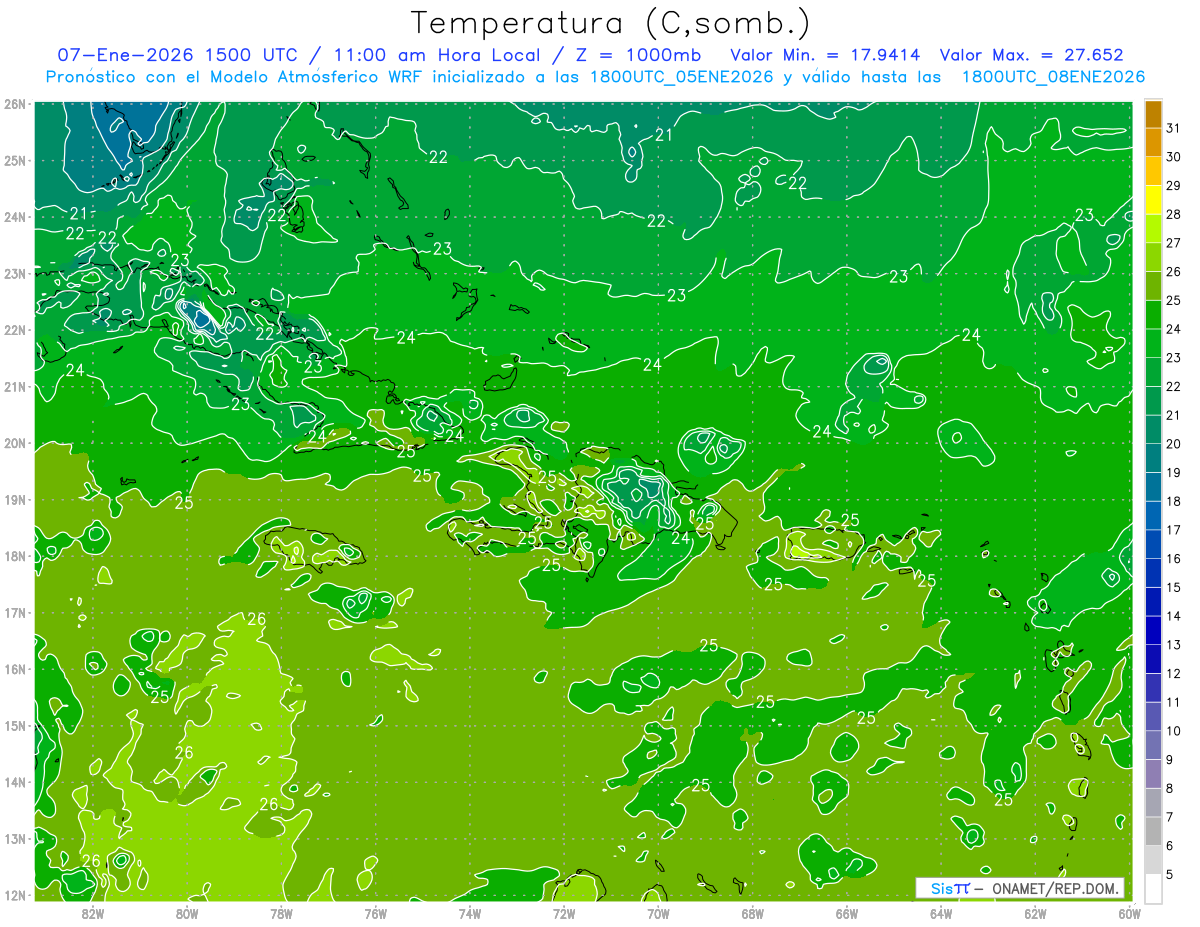This screenshot has width=1200, height=927.
Task: Pick the colorbar band between 27 and 28
Action: click(1153, 229)
